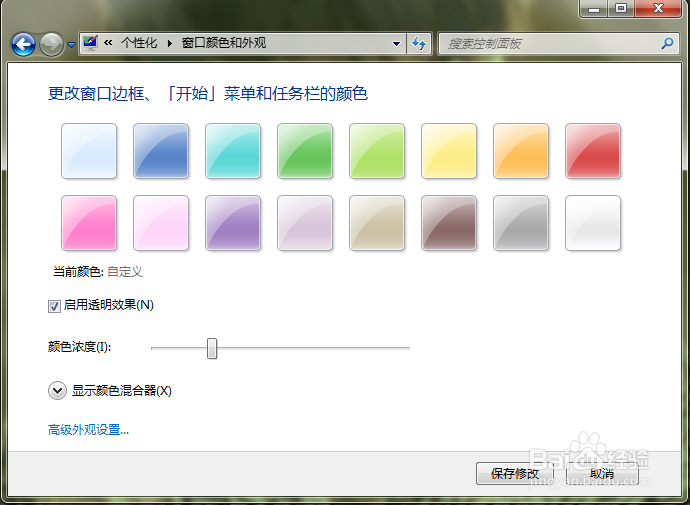The image size is (690, 505).
Task: Open the recent pages dropdown beside the nav arrows
Action: (72, 44)
